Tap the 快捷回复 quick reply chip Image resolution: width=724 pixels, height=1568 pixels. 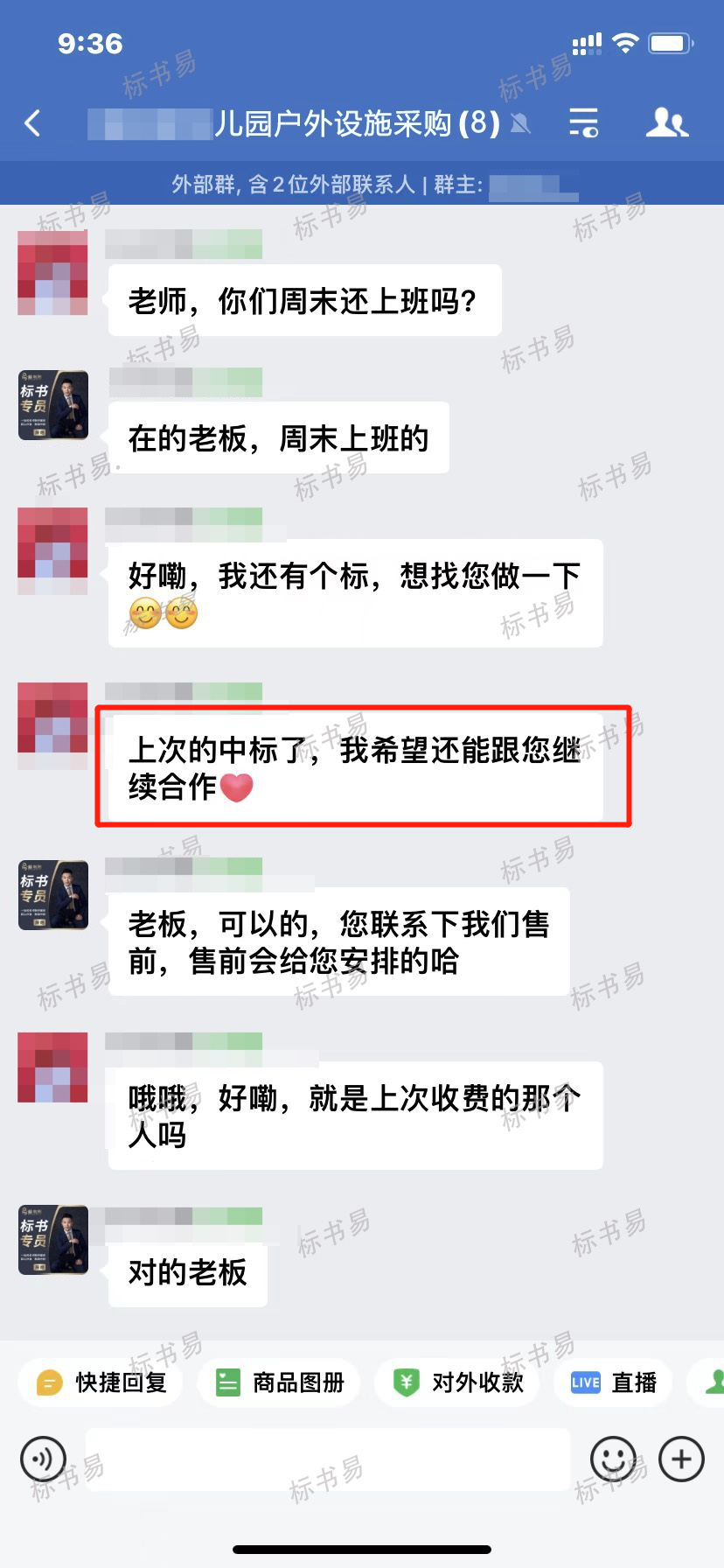pyautogui.click(x=101, y=1382)
